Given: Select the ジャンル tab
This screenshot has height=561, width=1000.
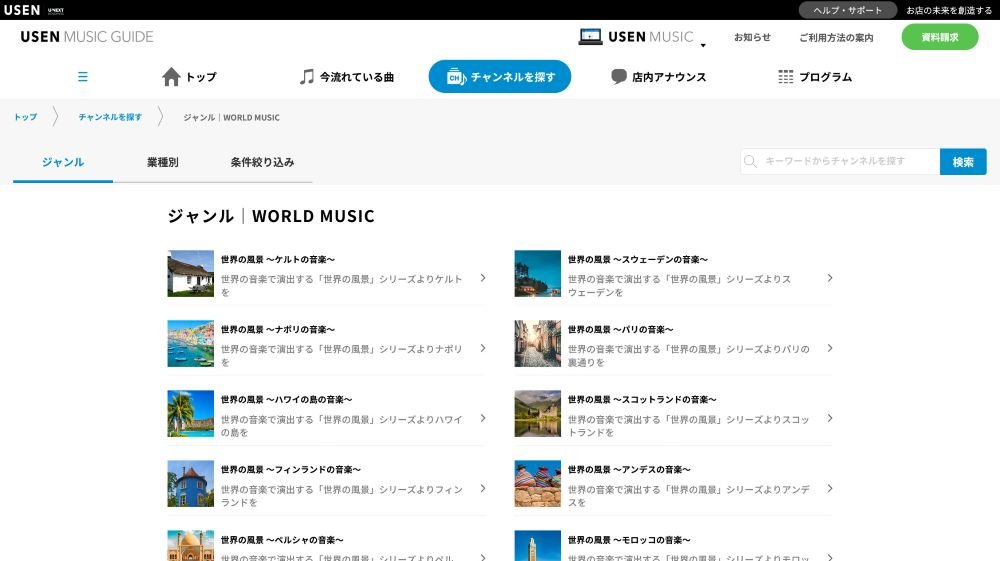Looking at the screenshot, I should (63, 162).
